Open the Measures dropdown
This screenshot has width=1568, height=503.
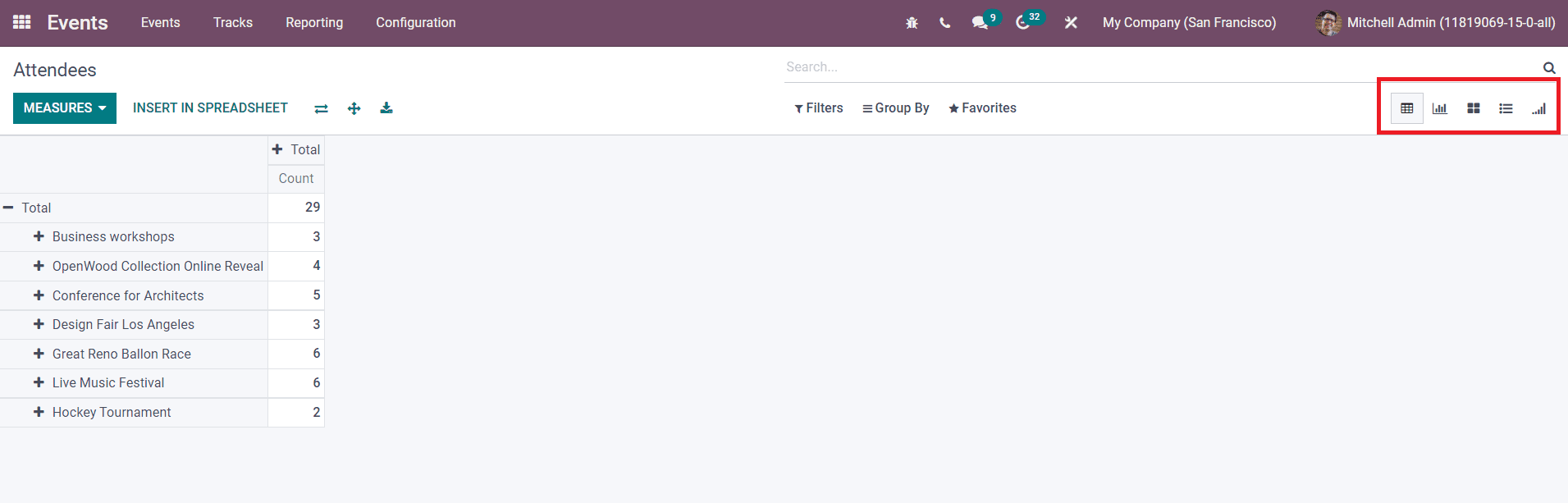pos(65,108)
